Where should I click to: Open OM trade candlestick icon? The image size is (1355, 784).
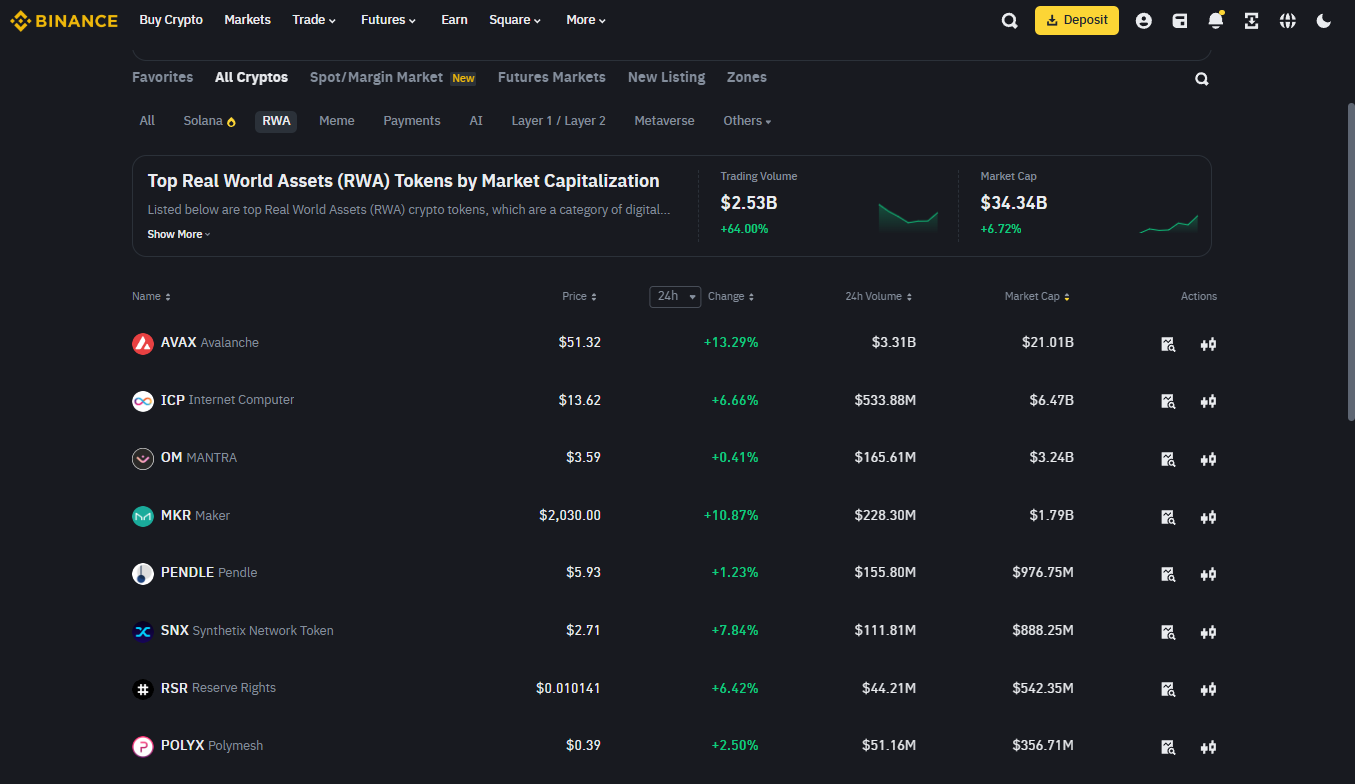click(1208, 459)
